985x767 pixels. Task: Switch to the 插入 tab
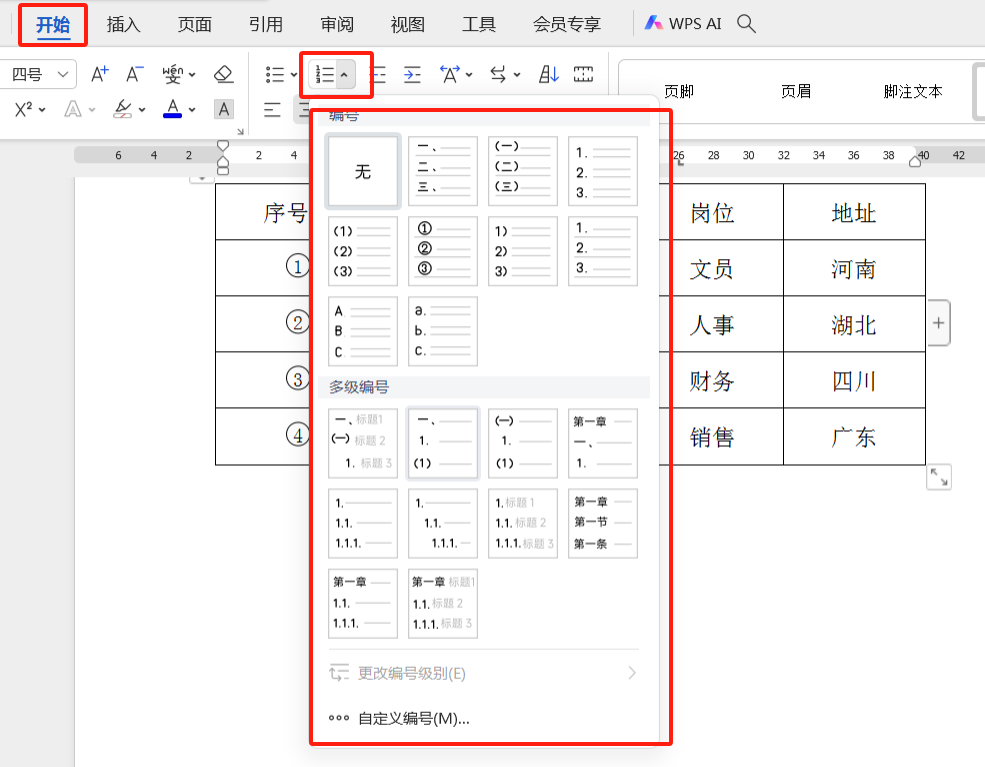[123, 24]
